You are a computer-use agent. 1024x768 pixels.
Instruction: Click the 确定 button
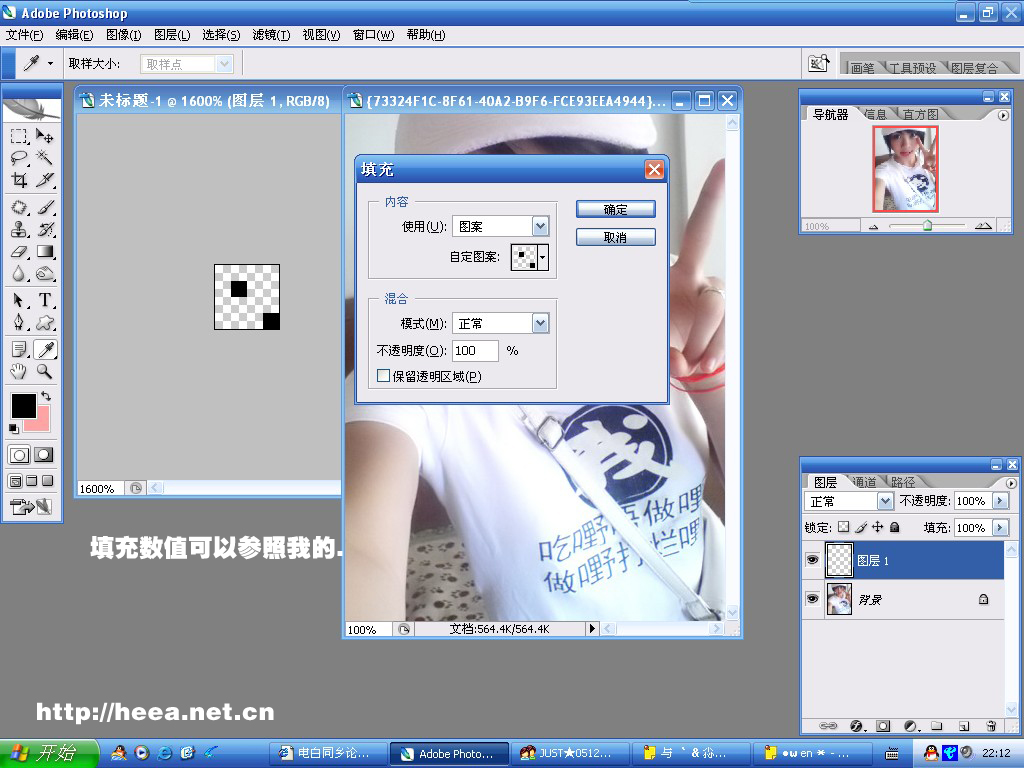click(615, 209)
